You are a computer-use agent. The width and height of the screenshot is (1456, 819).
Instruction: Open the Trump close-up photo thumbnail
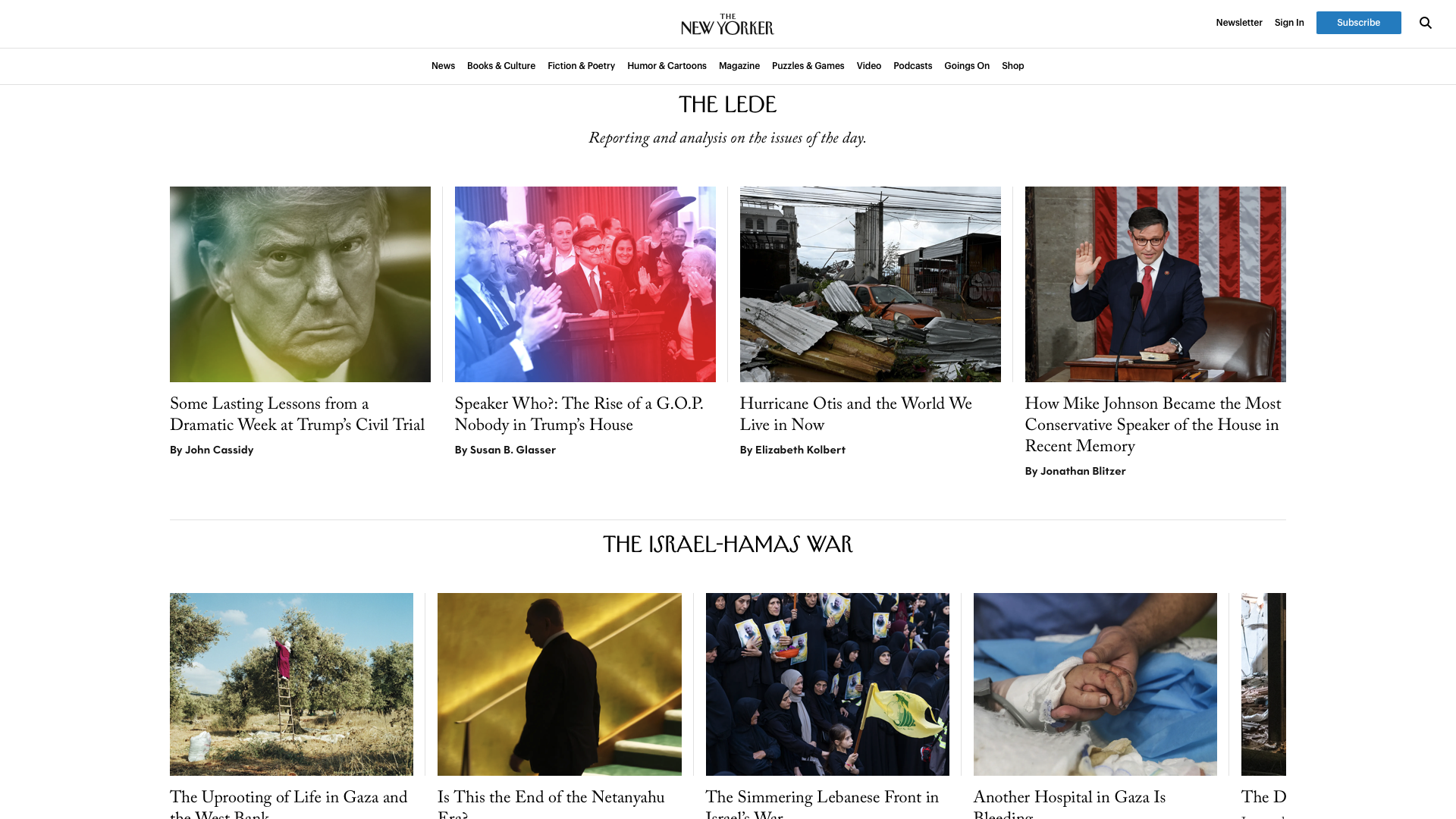[300, 284]
